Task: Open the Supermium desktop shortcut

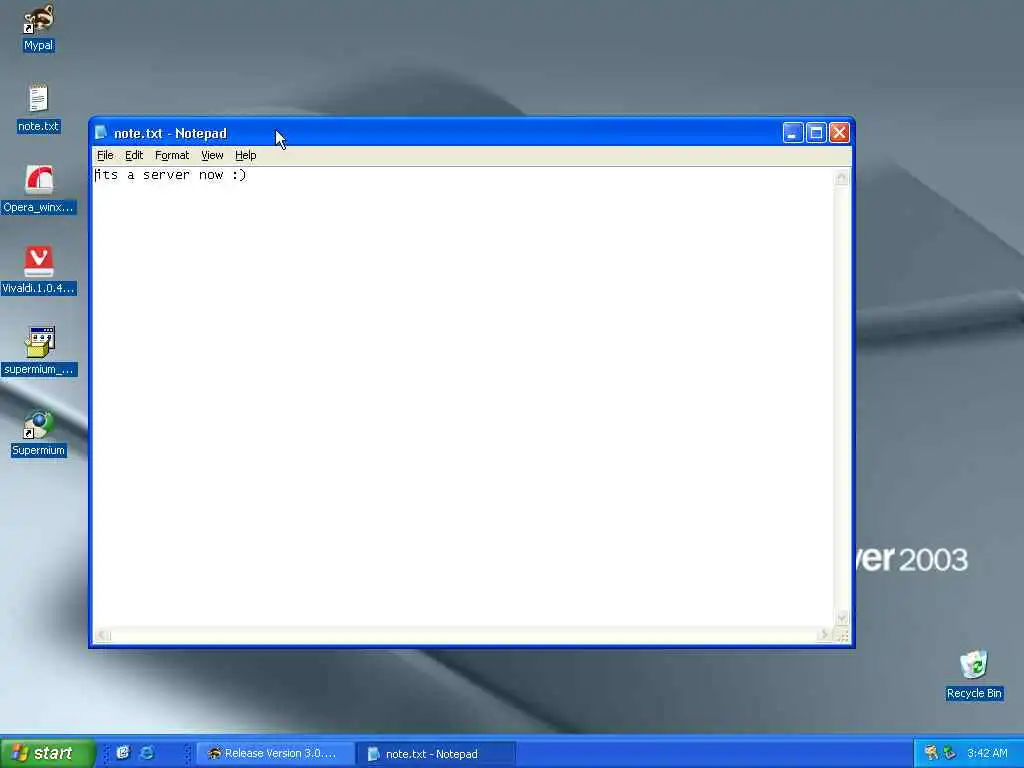Action: click(39, 433)
